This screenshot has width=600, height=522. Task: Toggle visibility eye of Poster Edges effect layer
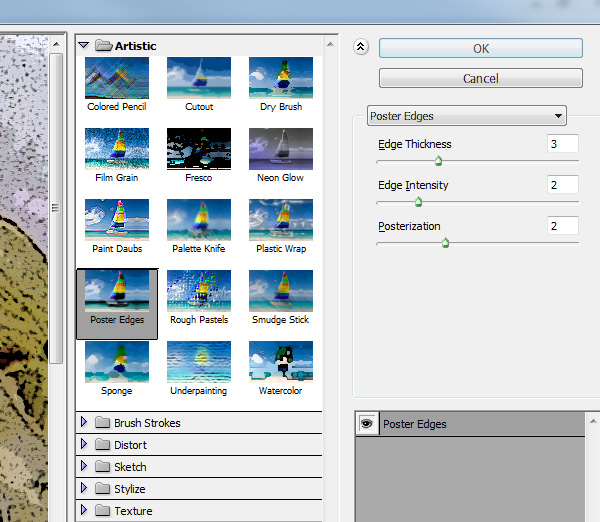pyautogui.click(x=367, y=424)
